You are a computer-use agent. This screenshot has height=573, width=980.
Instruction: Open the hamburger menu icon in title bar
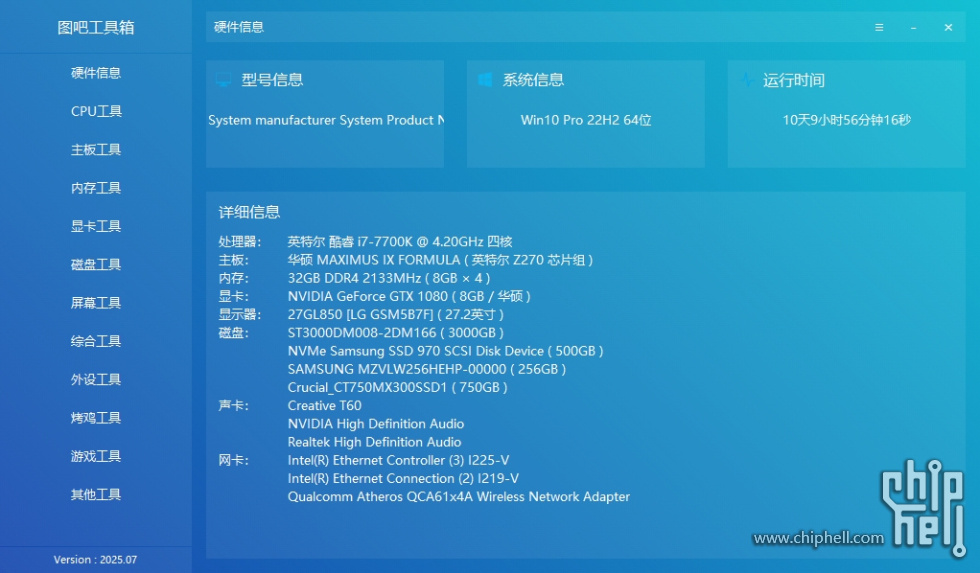pyautogui.click(x=879, y=27)
